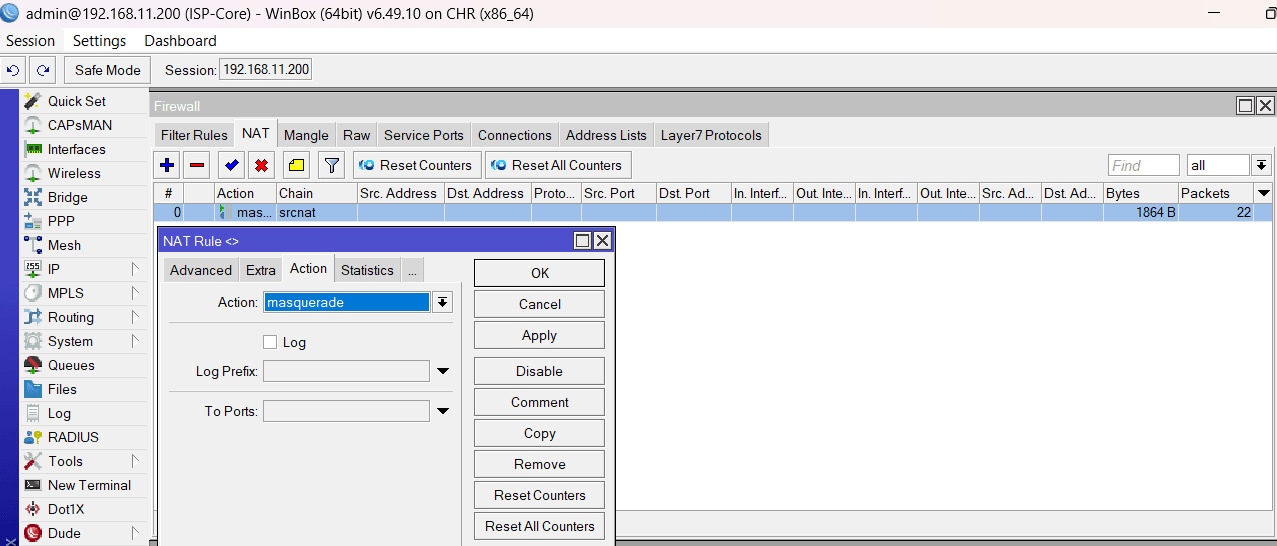1277x546 pixels.
Task: Open the Action dropdown list
Action: pyautogui.click(x=442, y=302)
